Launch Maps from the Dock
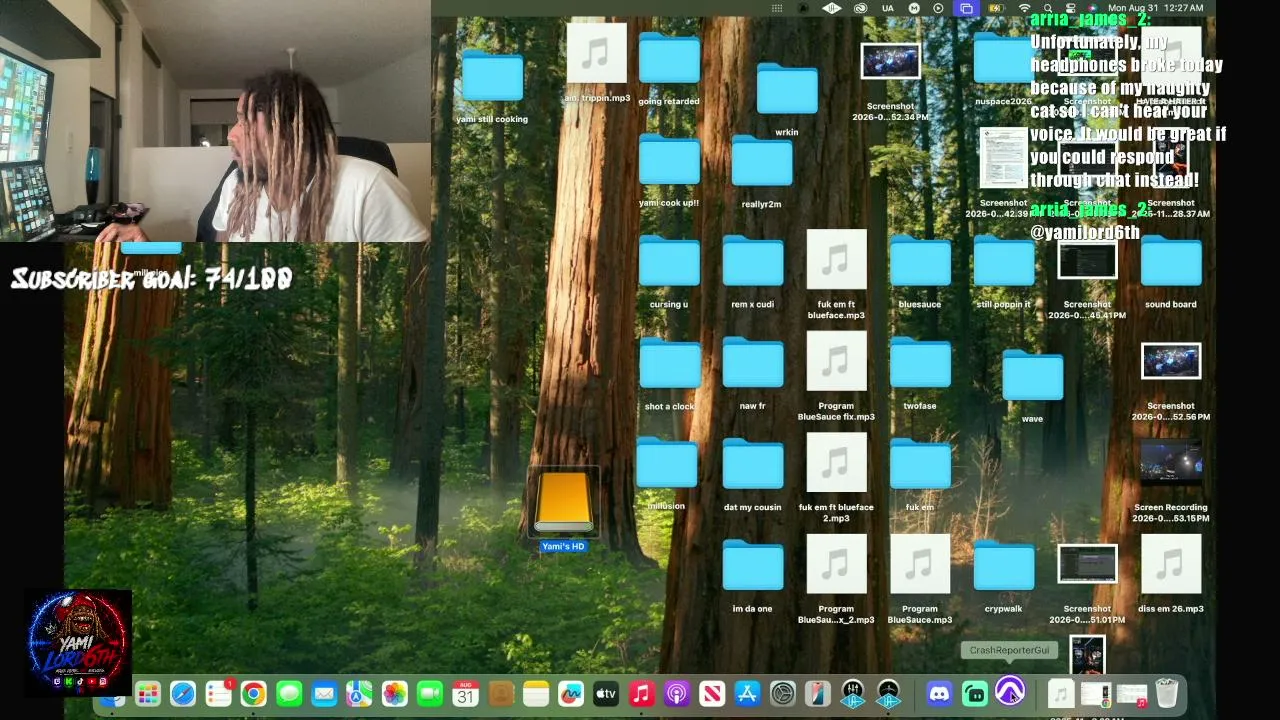1280x720 pixels. pos(359,693)
